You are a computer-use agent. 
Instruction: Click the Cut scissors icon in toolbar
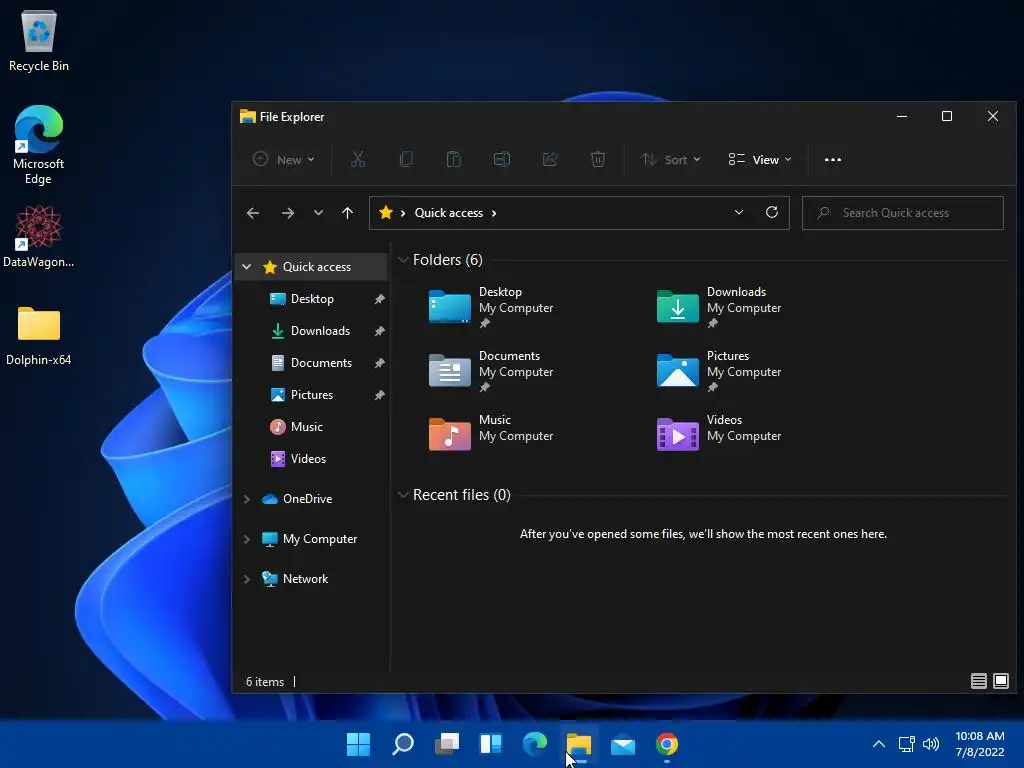point(358,159)
